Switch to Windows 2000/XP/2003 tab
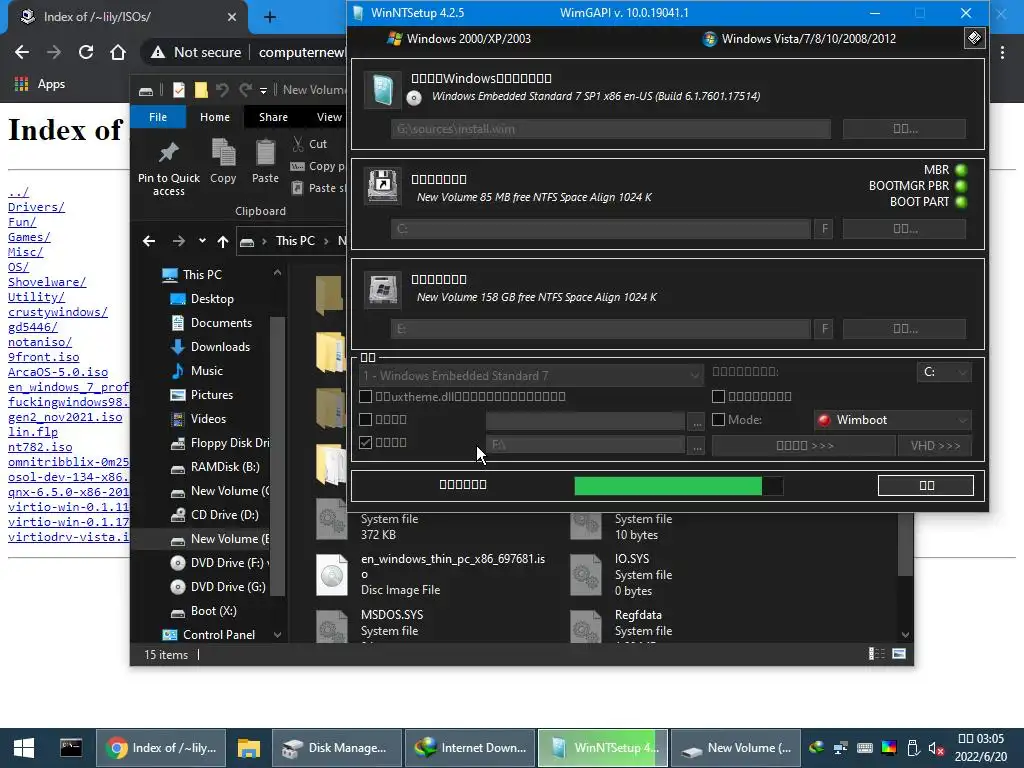Image resolution: width=1024 pixels, height=768 pixels. (459, 39)
